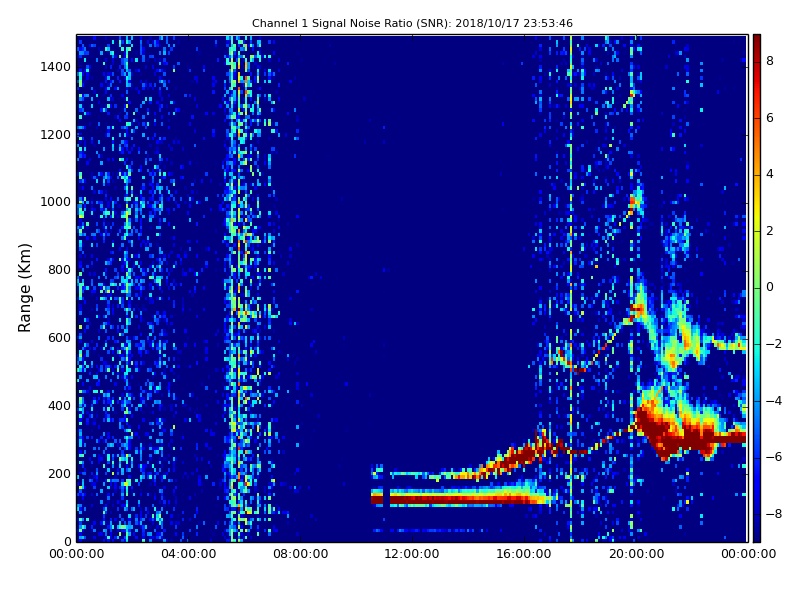Screen dimensions: 800x600
Task: Click the 600 range tick label
Action: [x=59, y=338]
